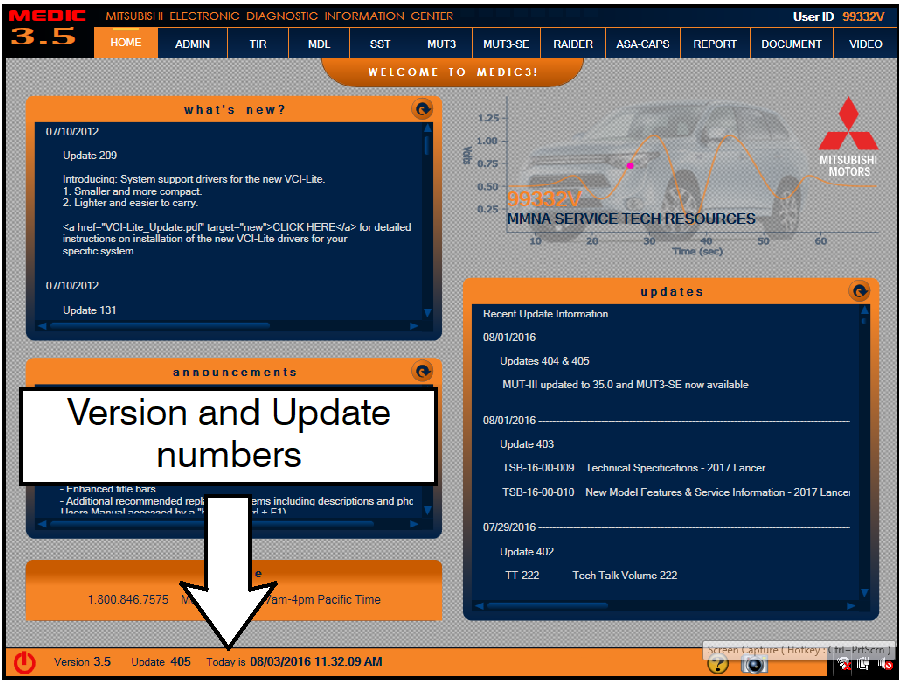
Task: Click the red power icon in status bar
Action: pyautogui.click(x=25, y=662)
